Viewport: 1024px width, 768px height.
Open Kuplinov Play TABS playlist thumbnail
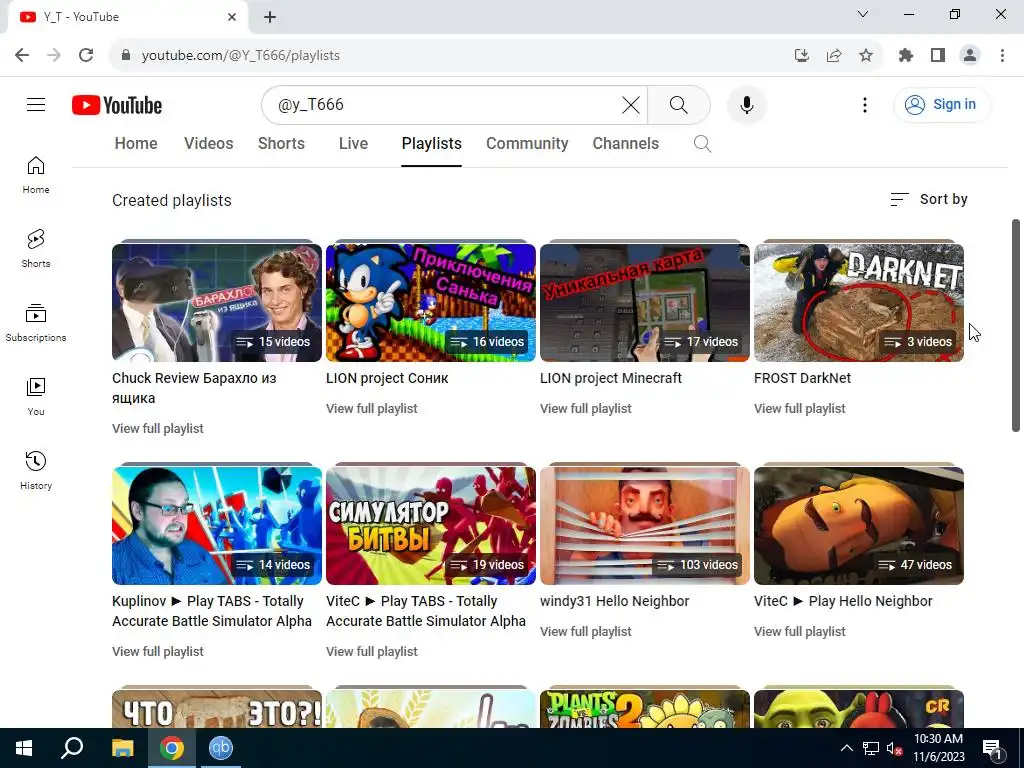217,526
